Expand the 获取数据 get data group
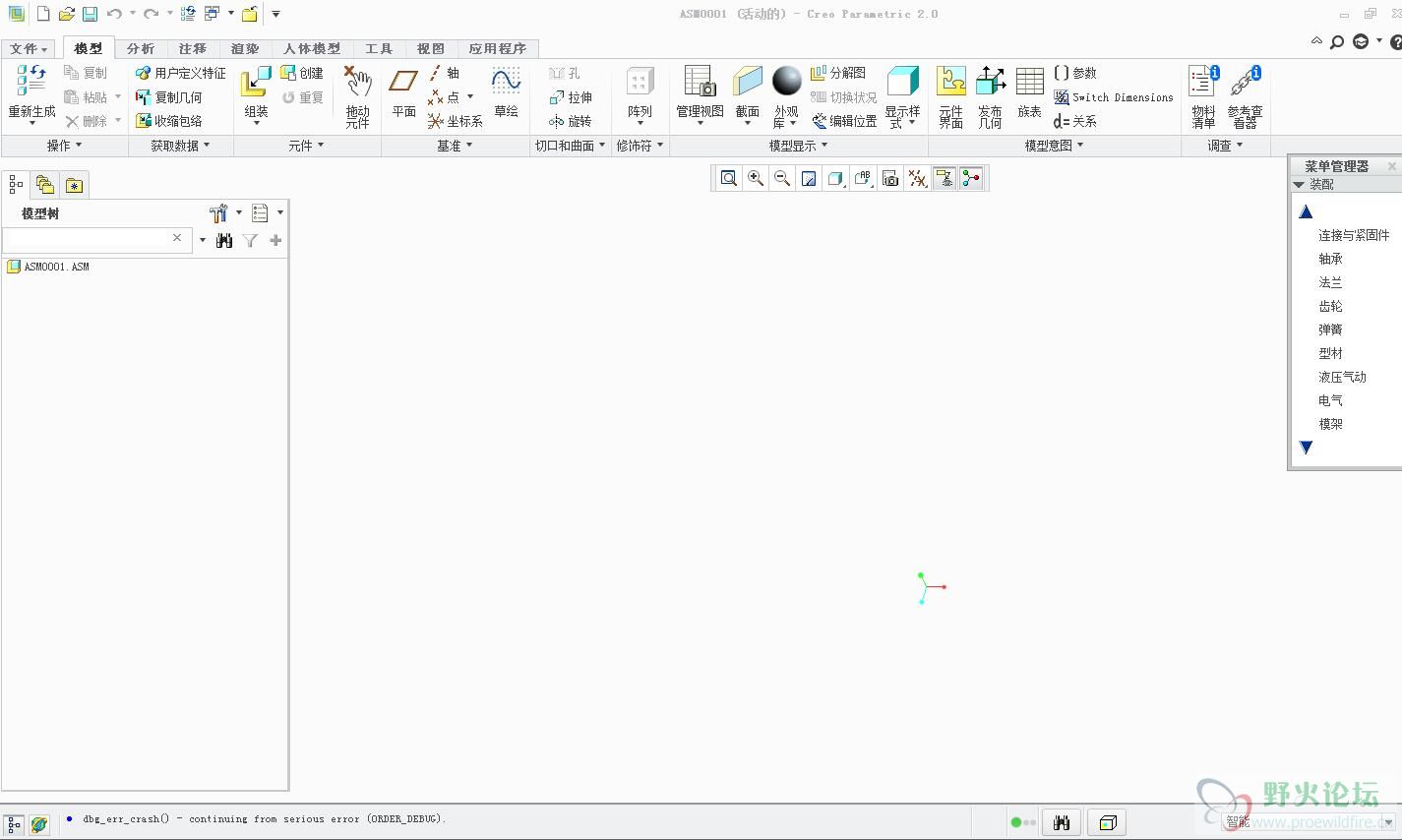 tap(181, 146)
